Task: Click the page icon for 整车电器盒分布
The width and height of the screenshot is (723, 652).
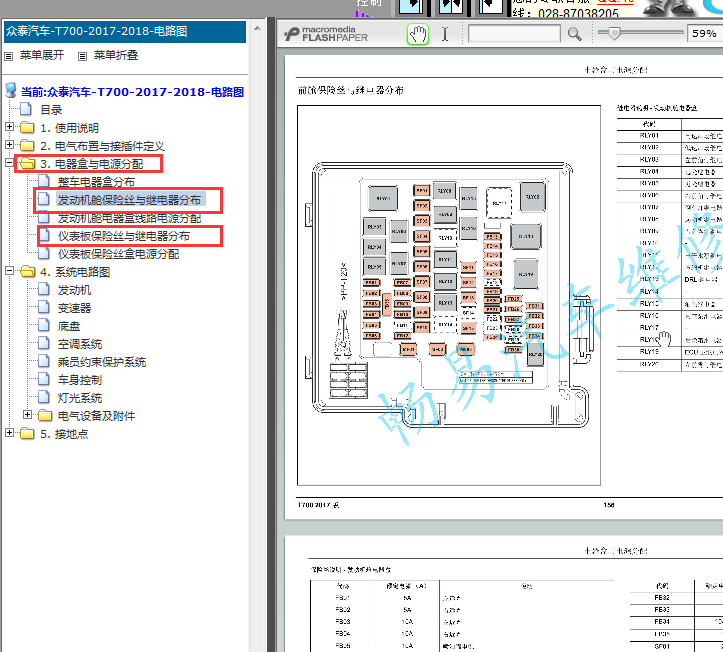Action: [x=44, y=181]
